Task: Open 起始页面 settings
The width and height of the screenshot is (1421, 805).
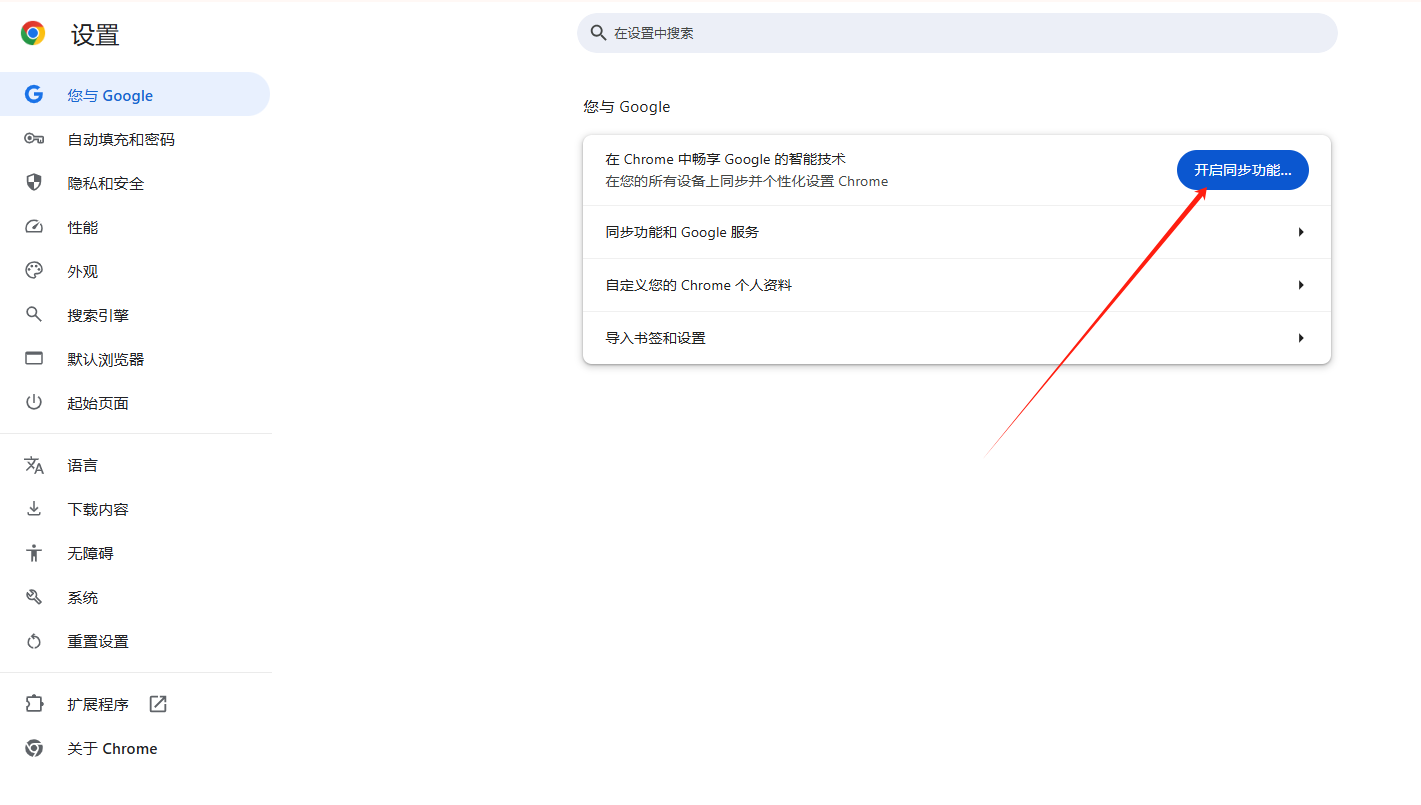Action: 135,403
